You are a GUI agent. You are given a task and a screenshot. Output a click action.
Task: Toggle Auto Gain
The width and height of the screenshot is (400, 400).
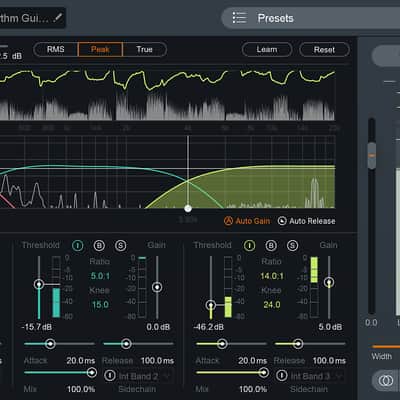click(247, 221)
